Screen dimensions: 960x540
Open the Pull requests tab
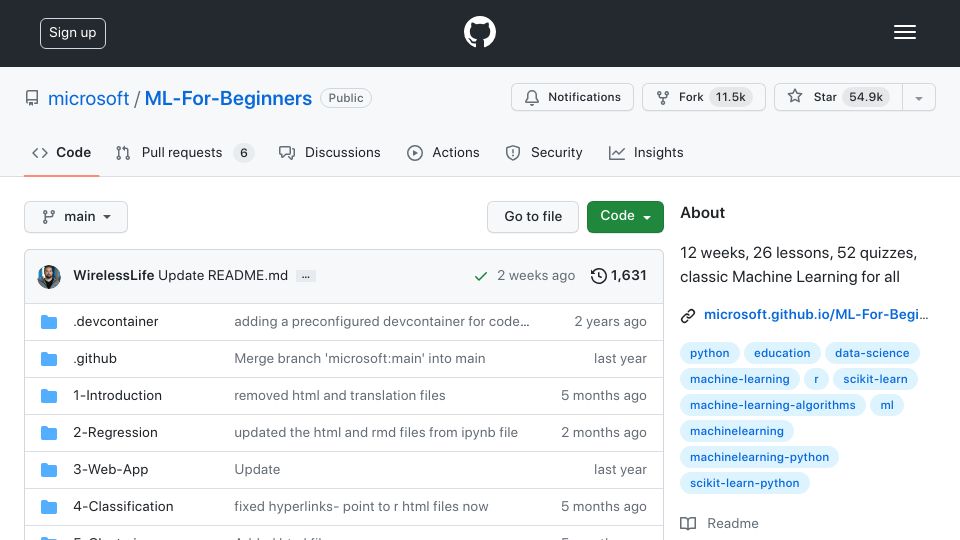[x=184, y=152]
